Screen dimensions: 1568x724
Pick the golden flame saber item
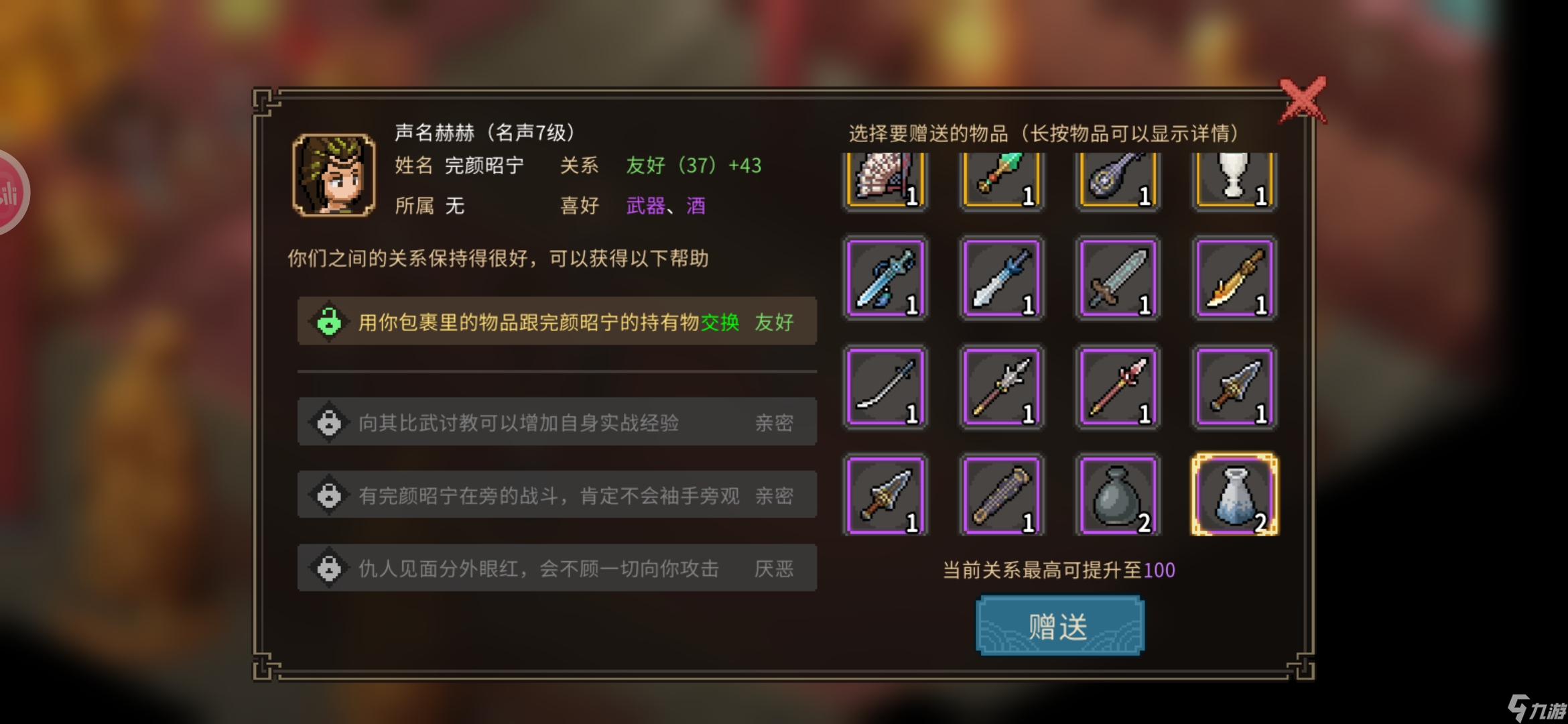point(1235,278)
